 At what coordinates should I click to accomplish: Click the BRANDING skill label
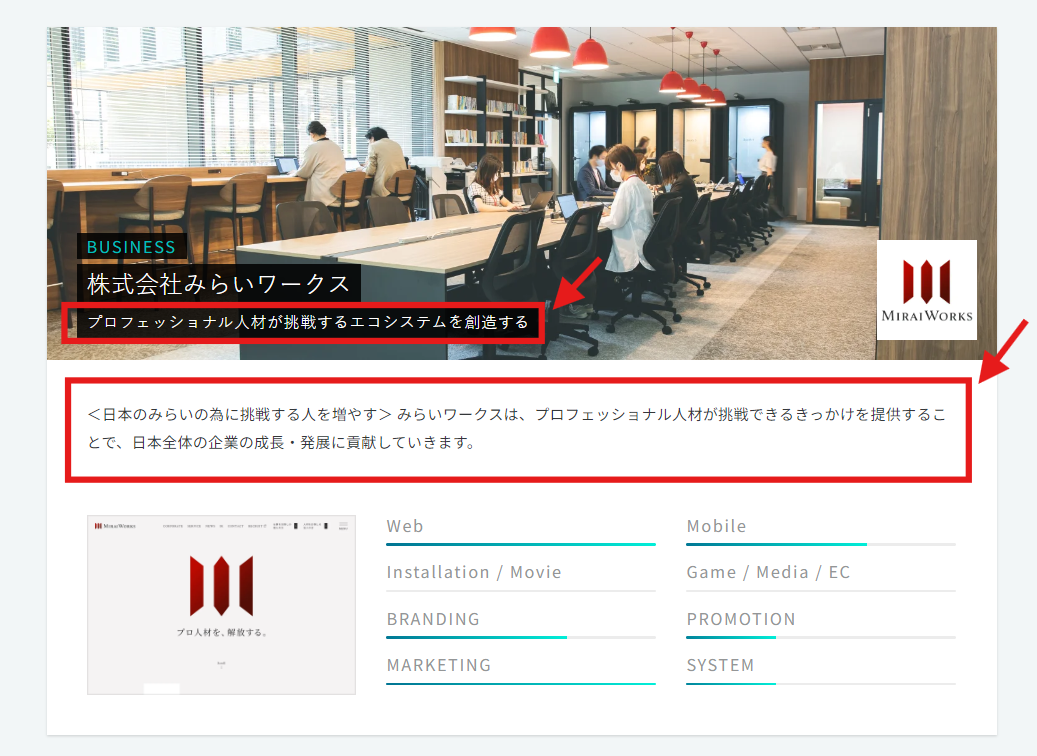tap(433, 619)
